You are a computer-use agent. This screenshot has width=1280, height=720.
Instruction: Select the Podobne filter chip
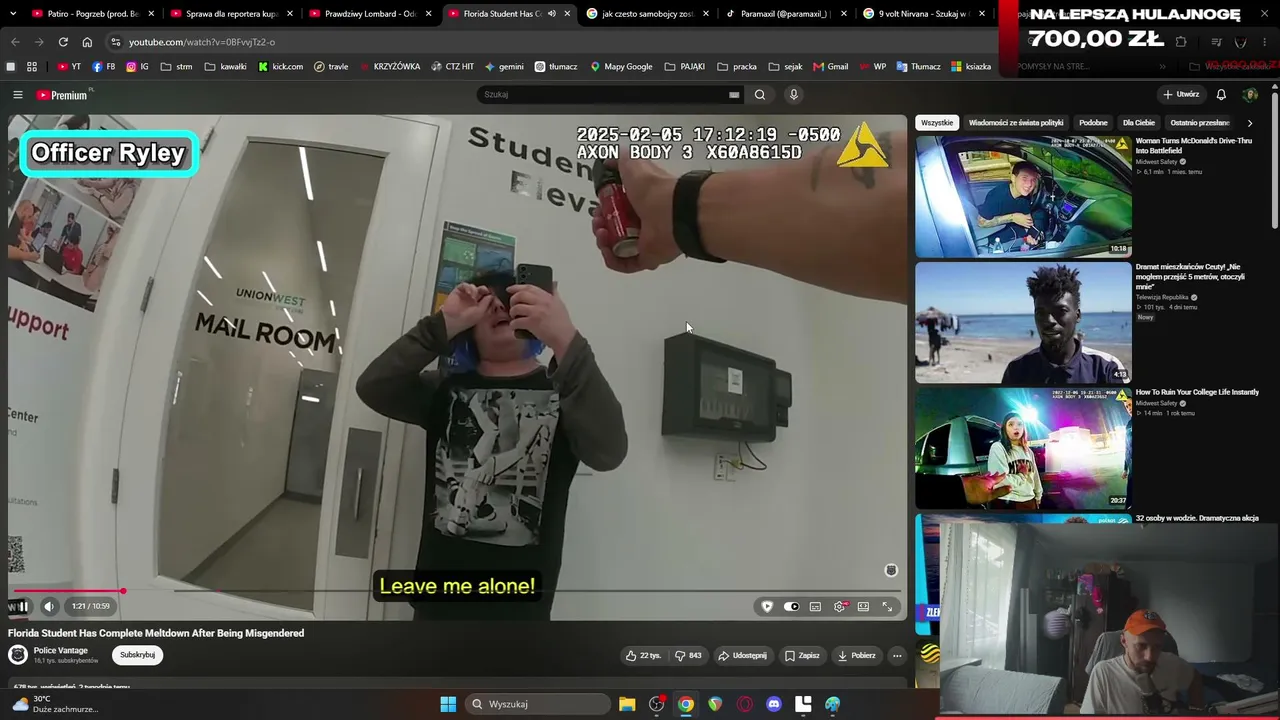(x=1093, y=123)
